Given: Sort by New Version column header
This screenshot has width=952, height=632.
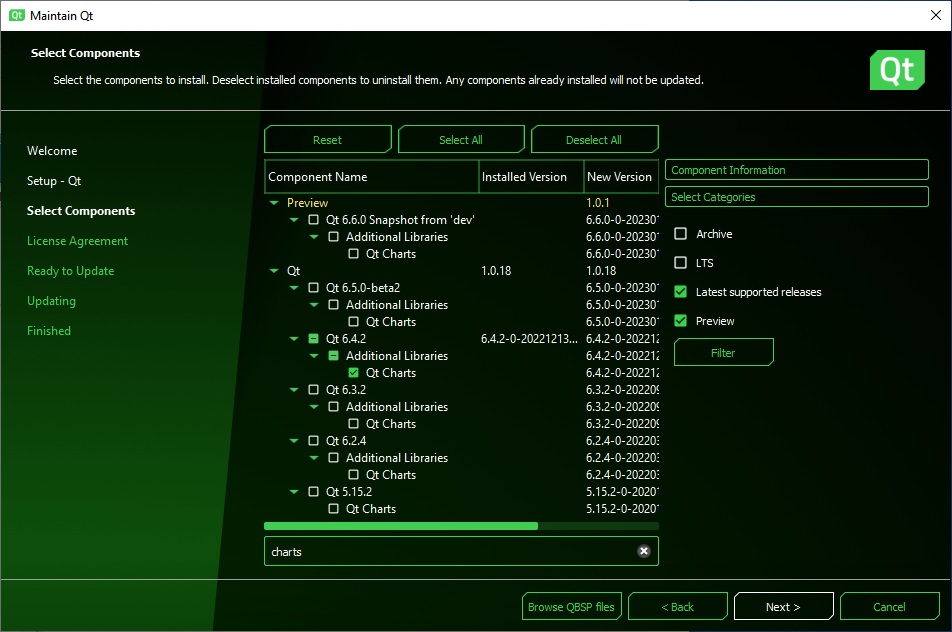Looking at the screenshot, I should point(621,177).
